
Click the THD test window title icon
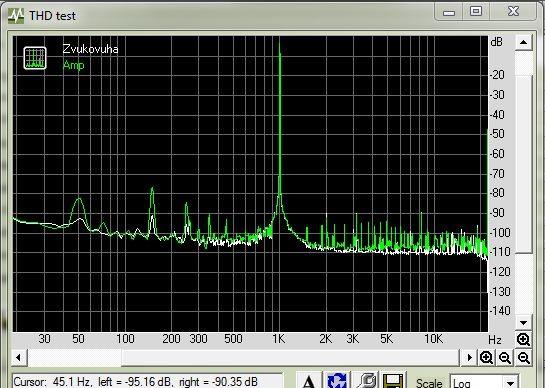pyautogui.click(x=16, y=16)
